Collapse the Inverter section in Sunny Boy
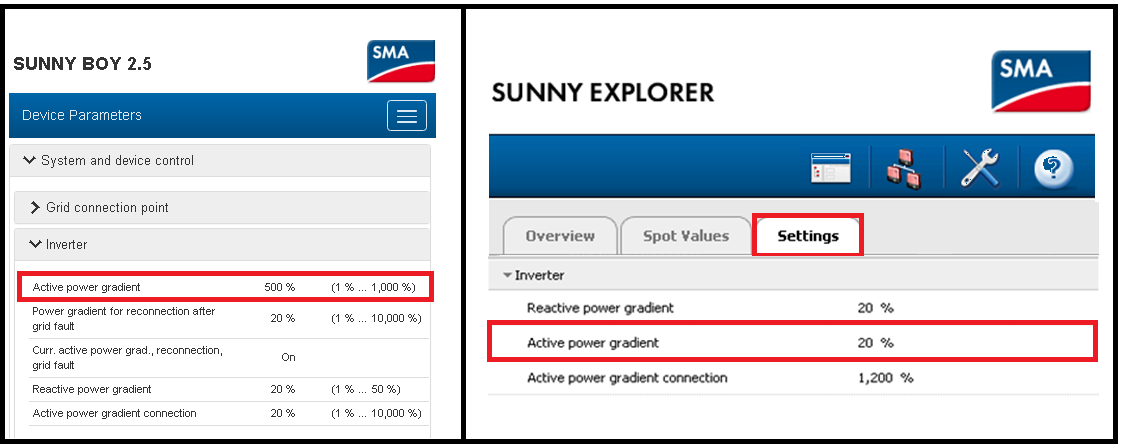 [x=35, y=244]
